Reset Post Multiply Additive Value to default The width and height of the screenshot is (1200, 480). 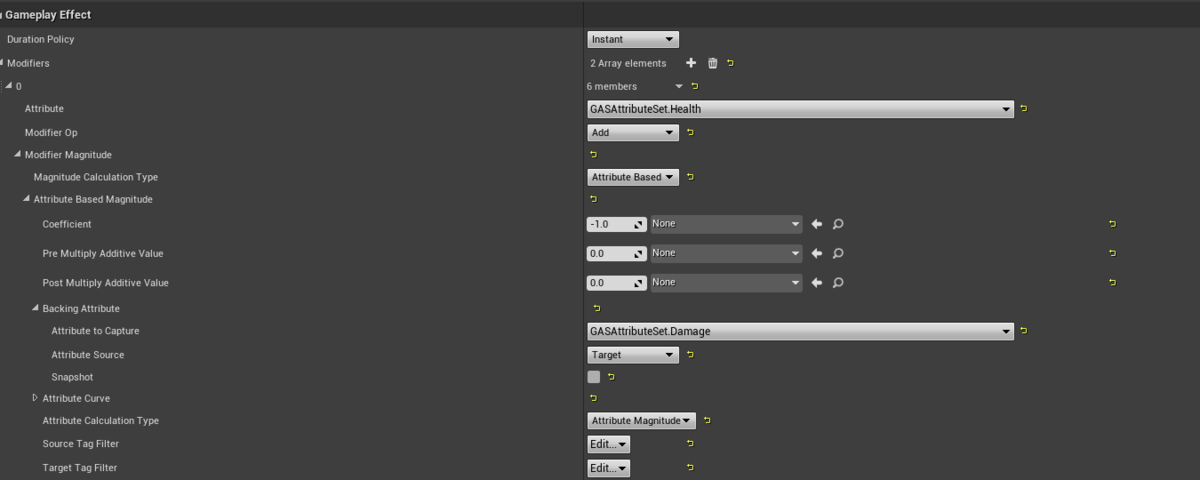pos(1112,283)
